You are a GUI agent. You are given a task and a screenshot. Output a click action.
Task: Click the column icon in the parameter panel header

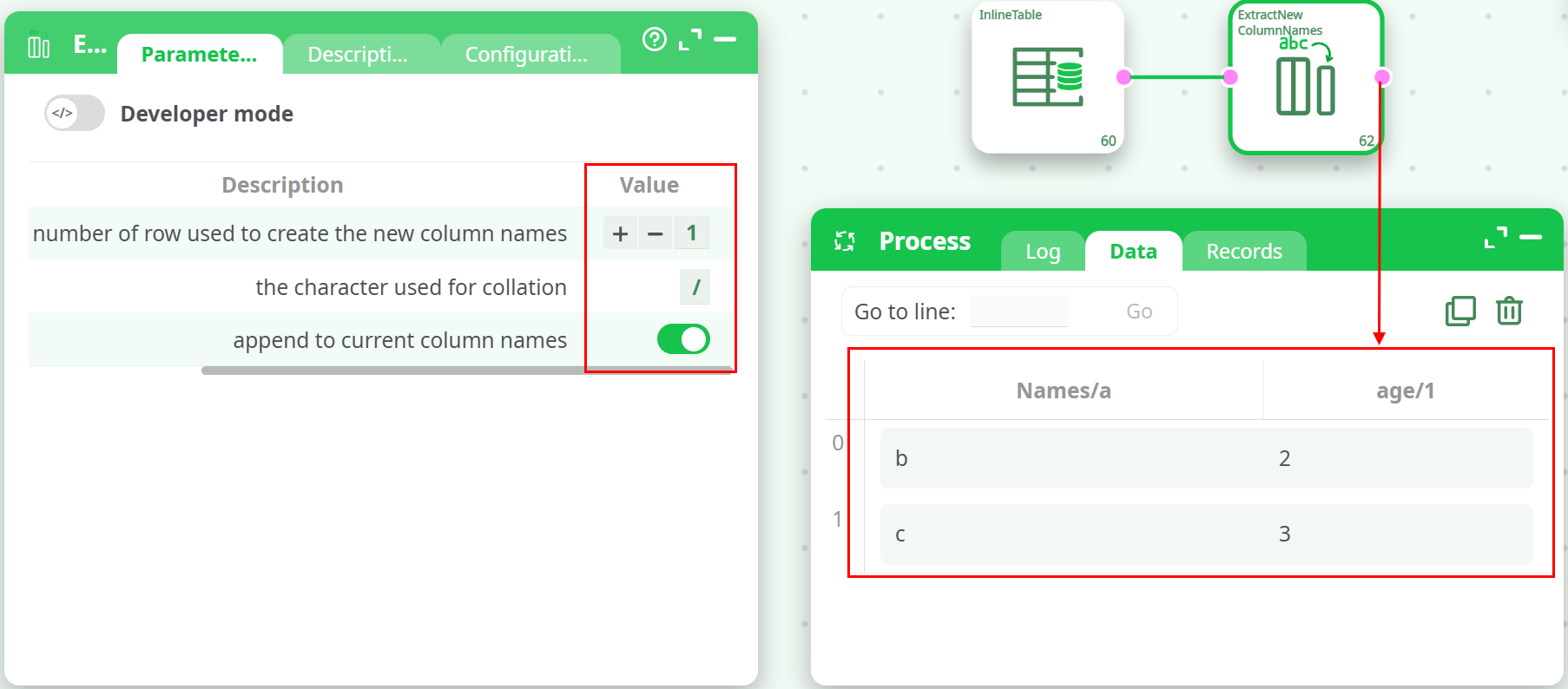39,44
